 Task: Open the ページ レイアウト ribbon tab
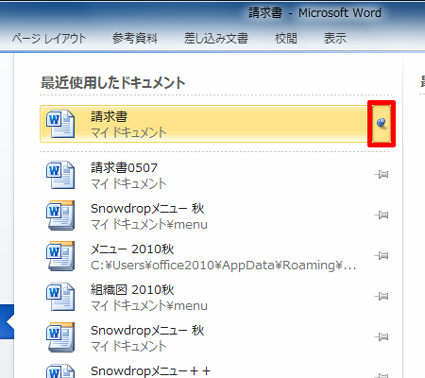(x=49, y=39)
